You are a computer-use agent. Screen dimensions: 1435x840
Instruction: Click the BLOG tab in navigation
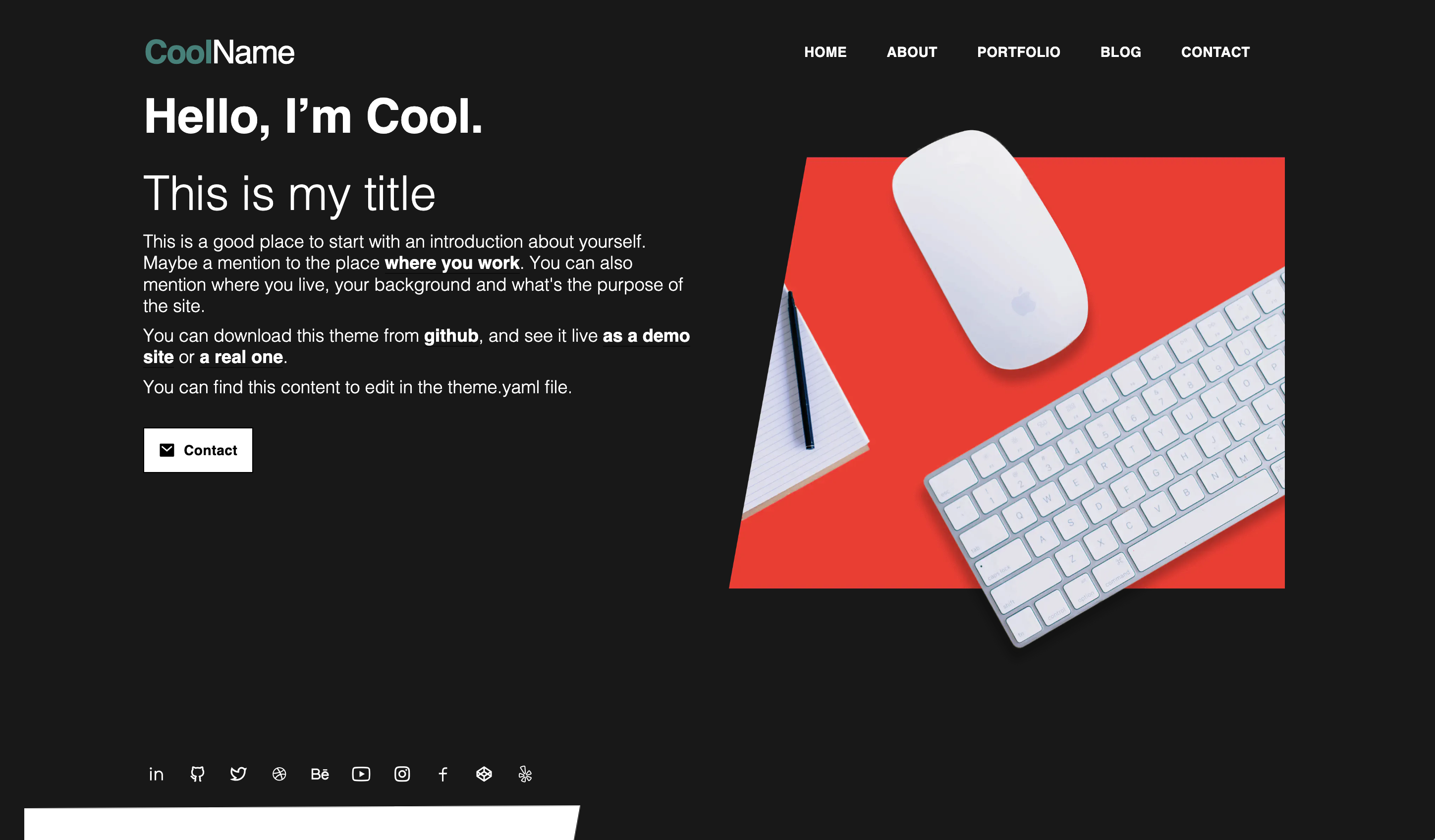(1120, 52)
